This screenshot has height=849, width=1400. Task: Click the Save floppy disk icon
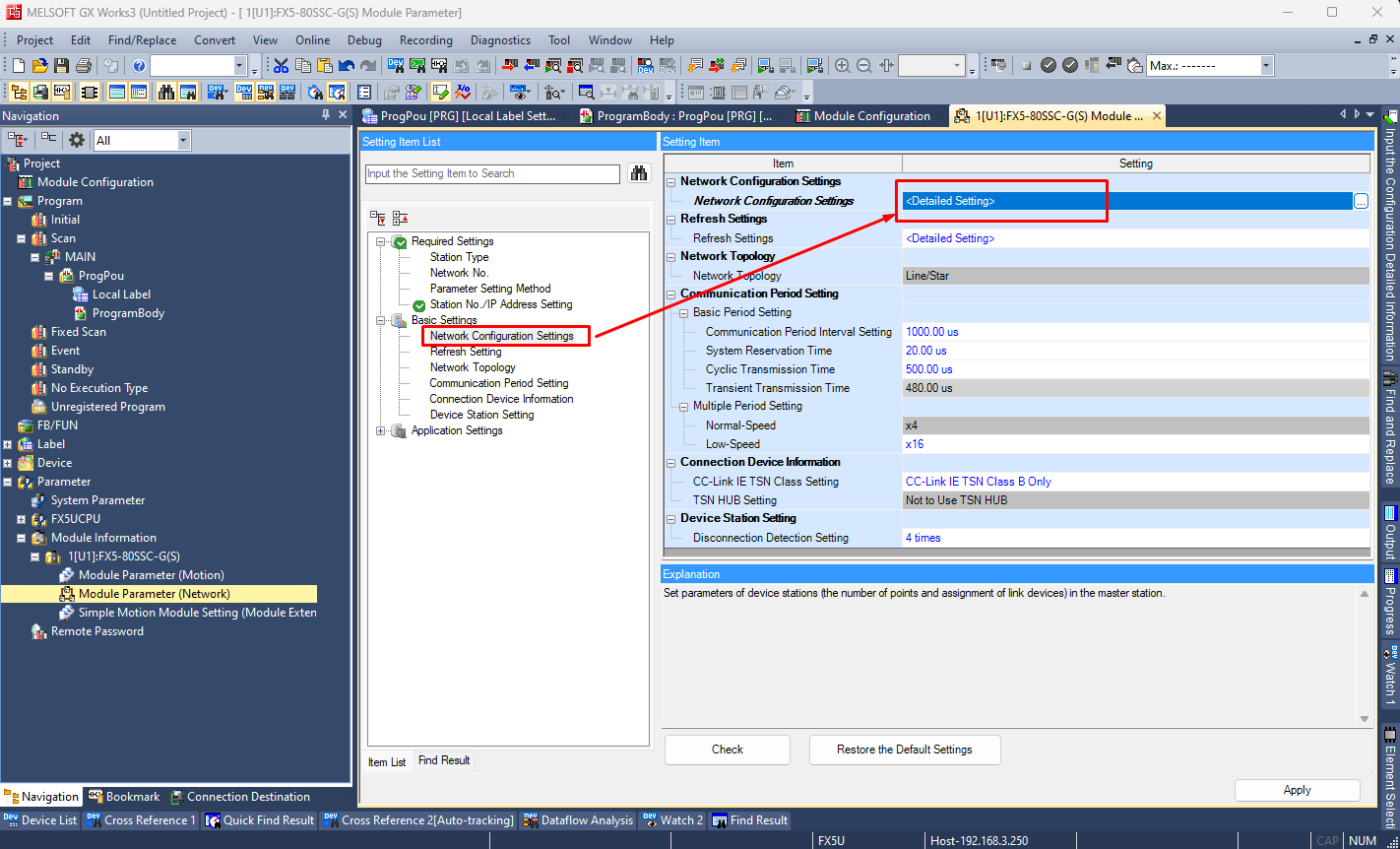pyautogui.click(x=62, y=66)
